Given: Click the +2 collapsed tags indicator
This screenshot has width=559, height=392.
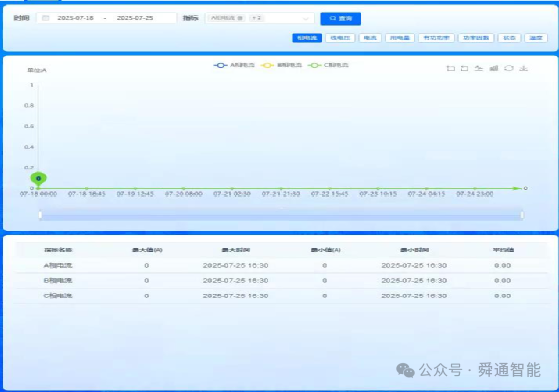Looking at the screenshot, I should pyautogui.click(x=257, y=18).
